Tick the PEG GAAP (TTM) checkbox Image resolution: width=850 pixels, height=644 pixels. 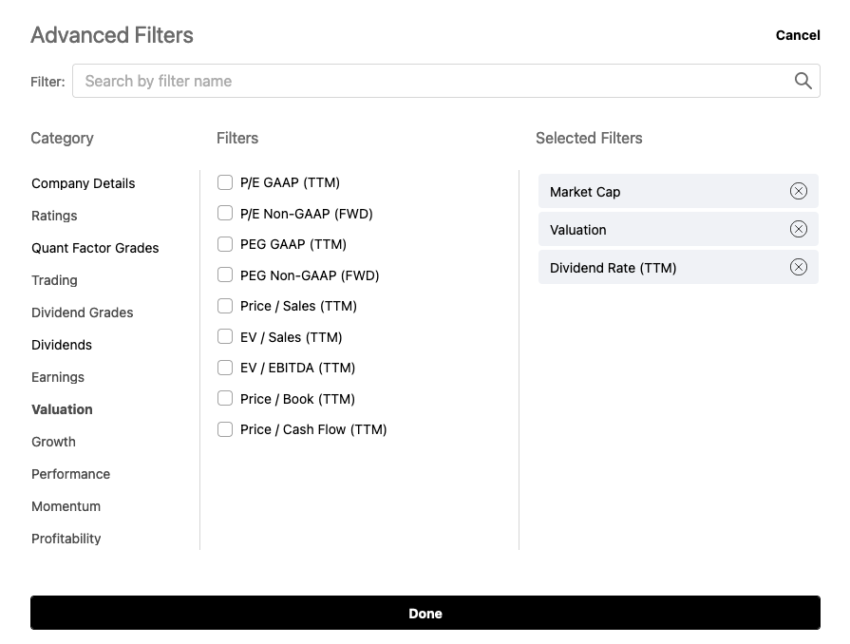[225, 243]
